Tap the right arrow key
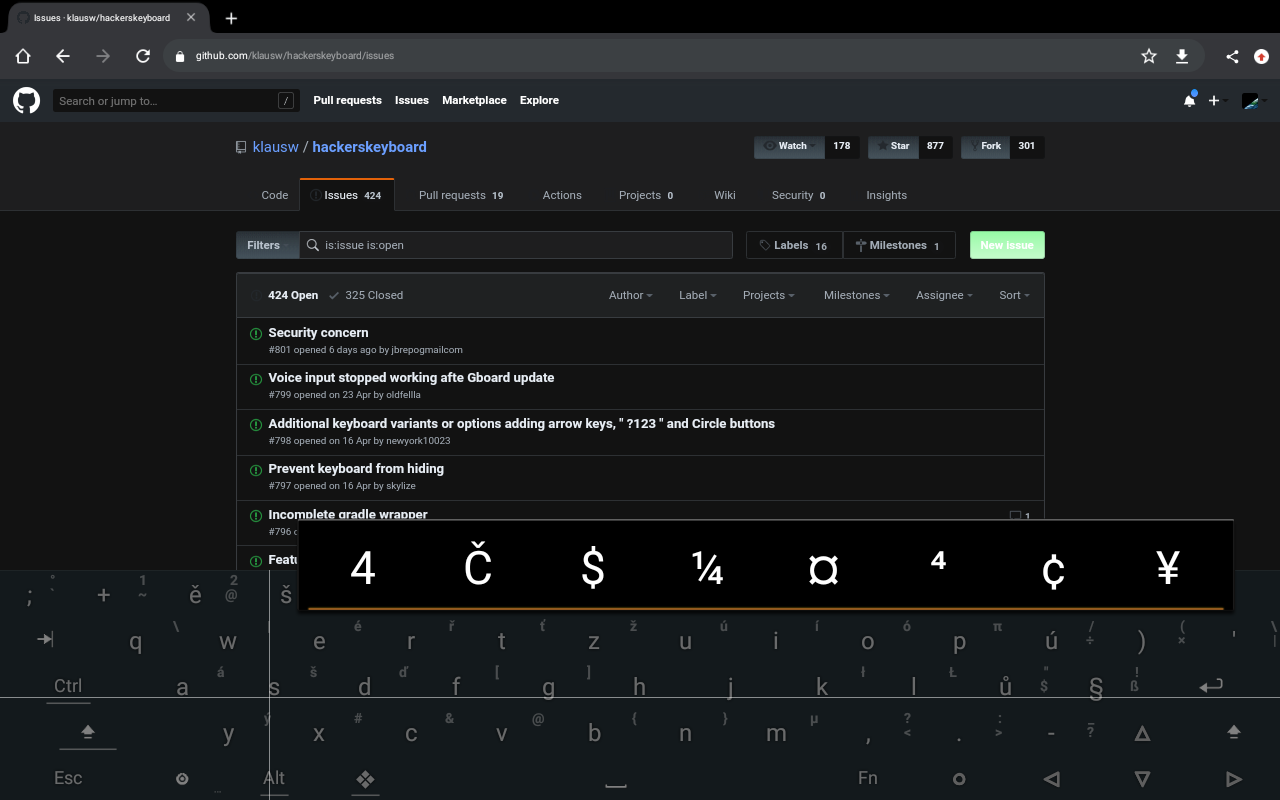Viewport: 1280px width, 800px height. (1234, 779)
